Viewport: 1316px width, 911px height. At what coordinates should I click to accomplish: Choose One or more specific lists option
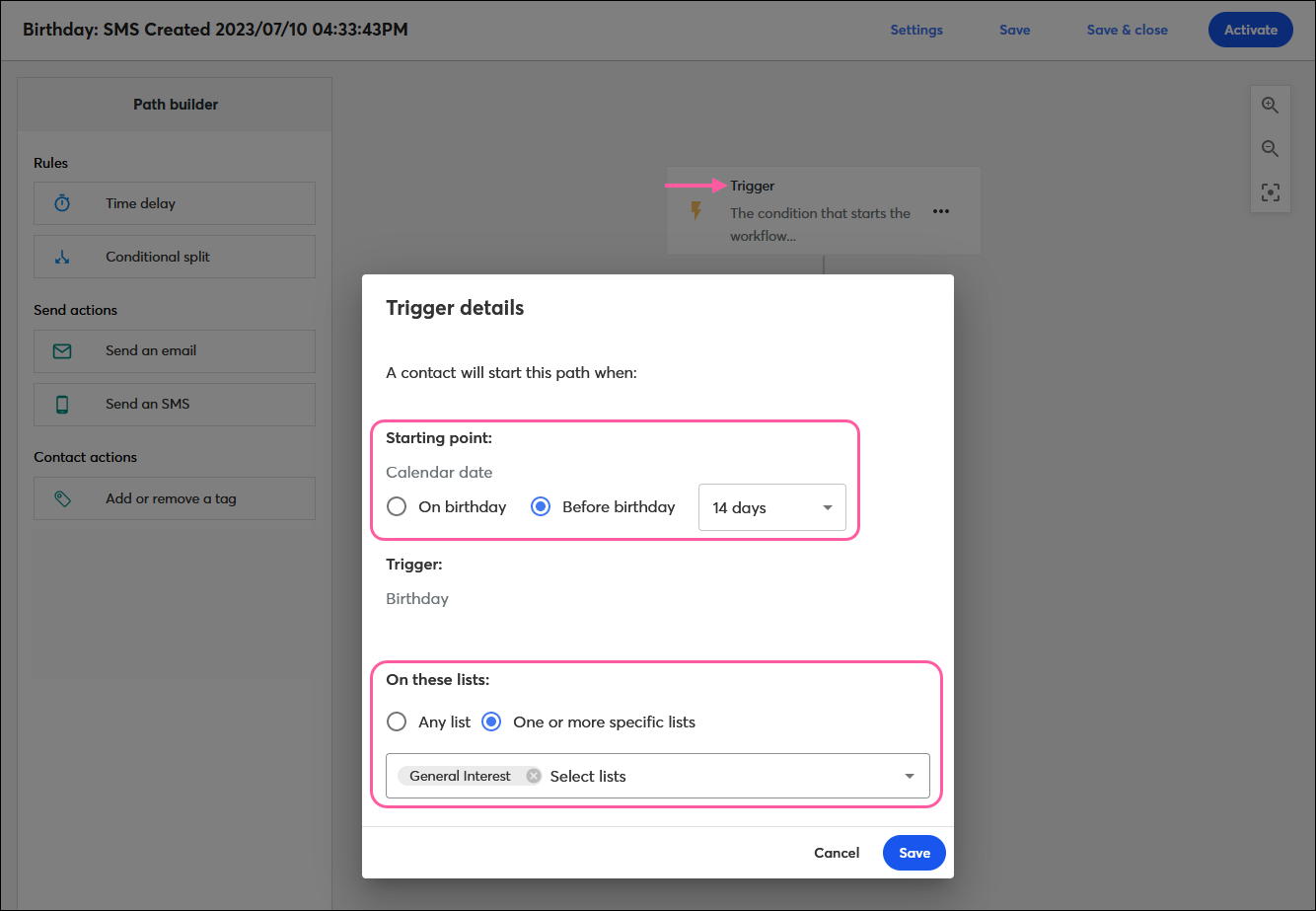491,721
